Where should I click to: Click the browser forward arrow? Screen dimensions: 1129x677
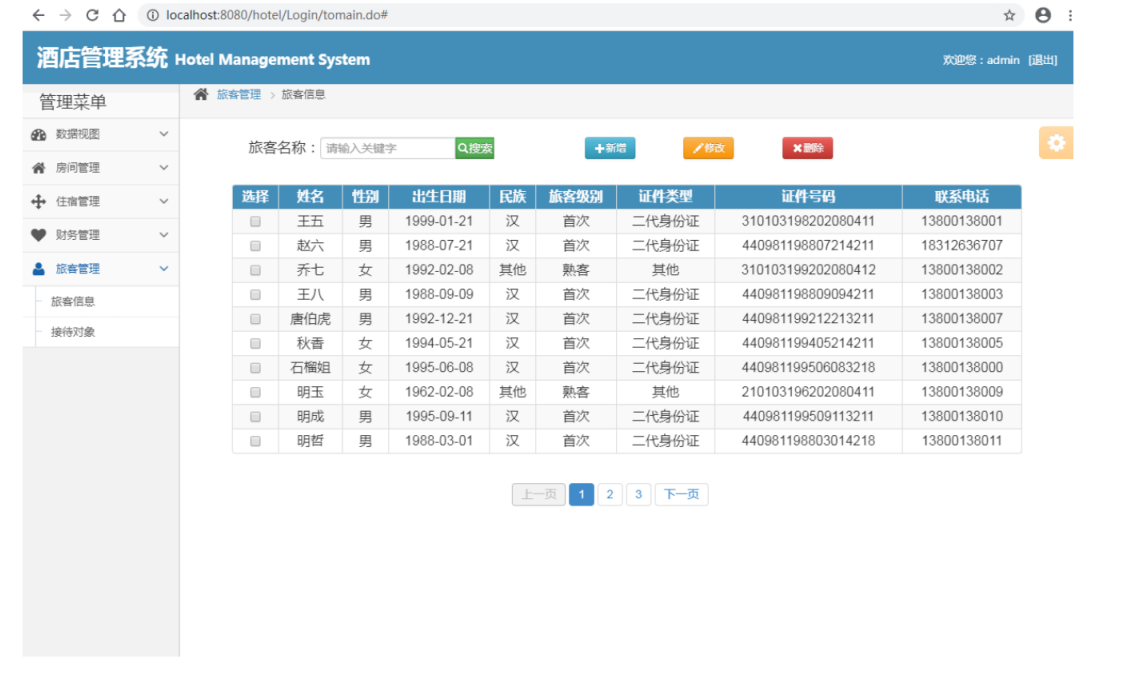(x=66, y=15)
